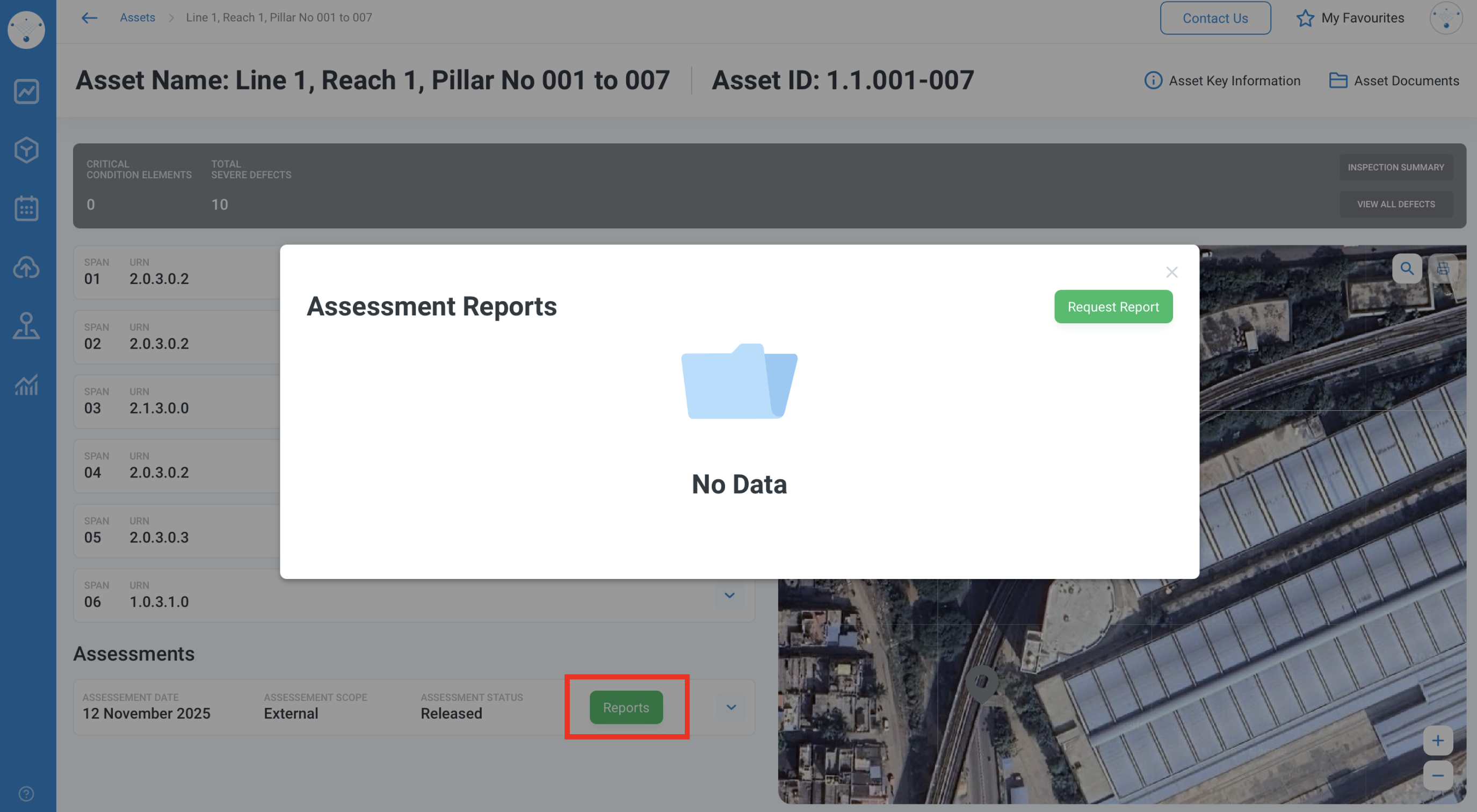The height and width of the screenshot is (812, 1477).
Task: Click the location pin marker on the map
Action: click(x=981, y=684)
